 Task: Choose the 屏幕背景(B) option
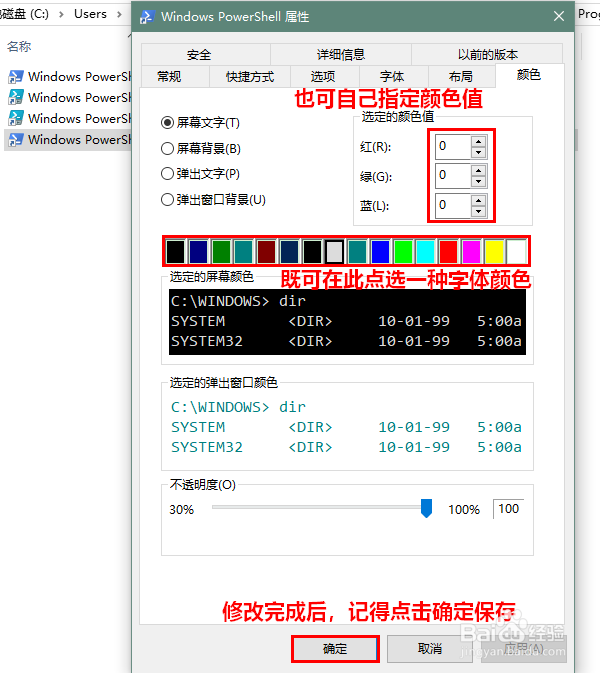click(x=201, y=149)
